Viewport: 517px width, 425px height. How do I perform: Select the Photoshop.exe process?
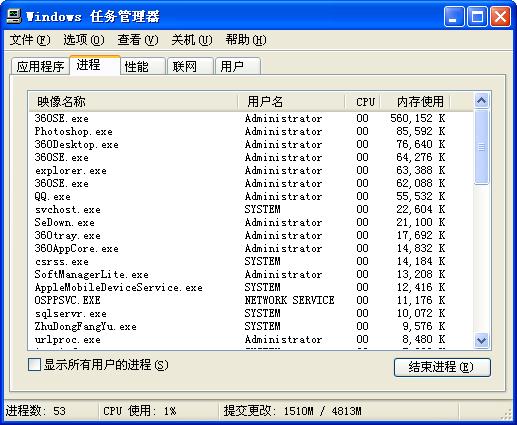point(251,131)
